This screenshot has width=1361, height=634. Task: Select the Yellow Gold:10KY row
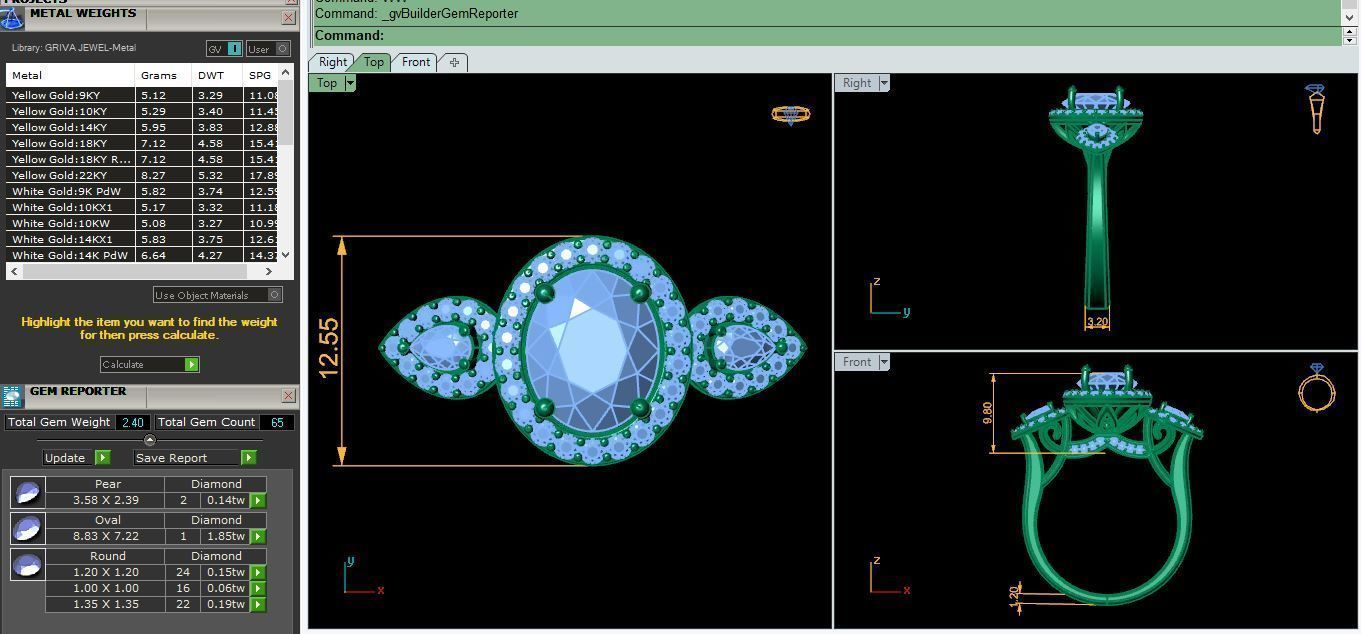[x=143, y=111]
